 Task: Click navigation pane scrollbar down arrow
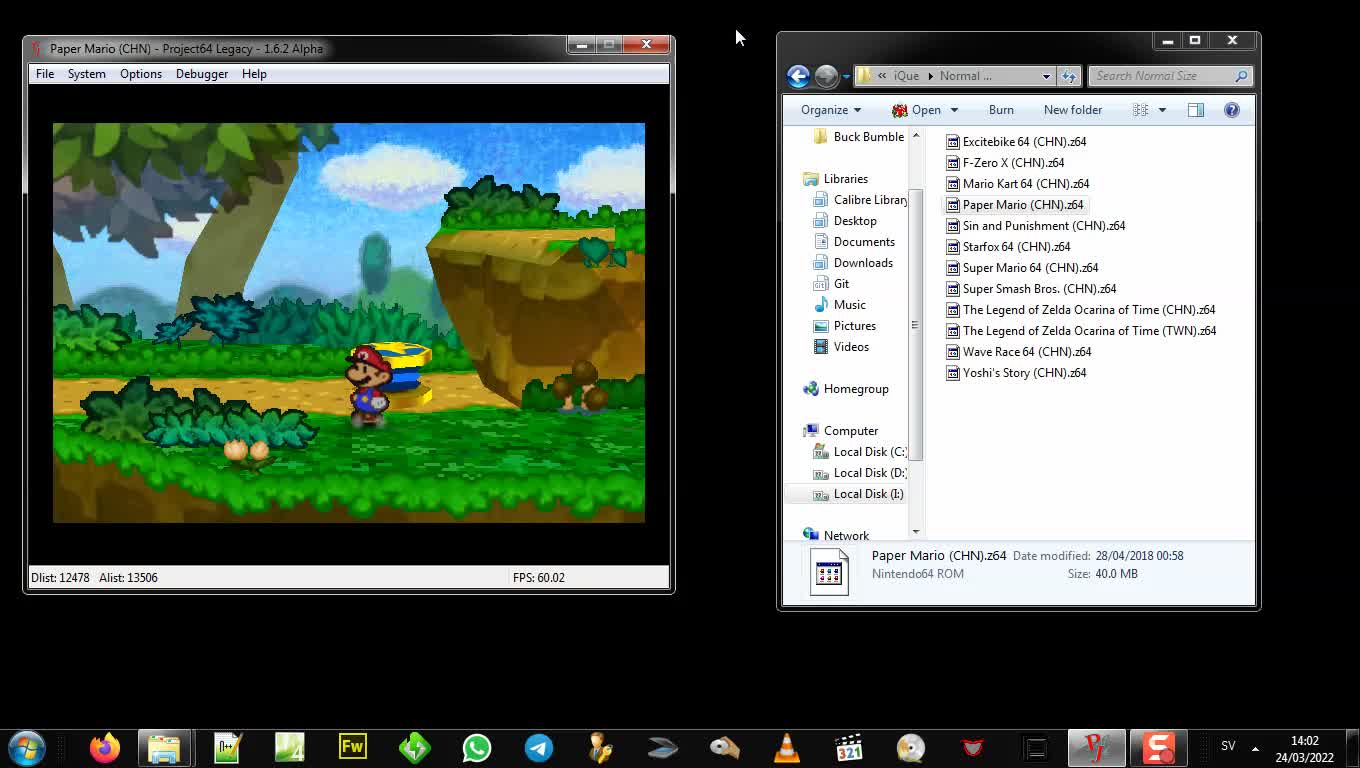click(x=916, y=532)
